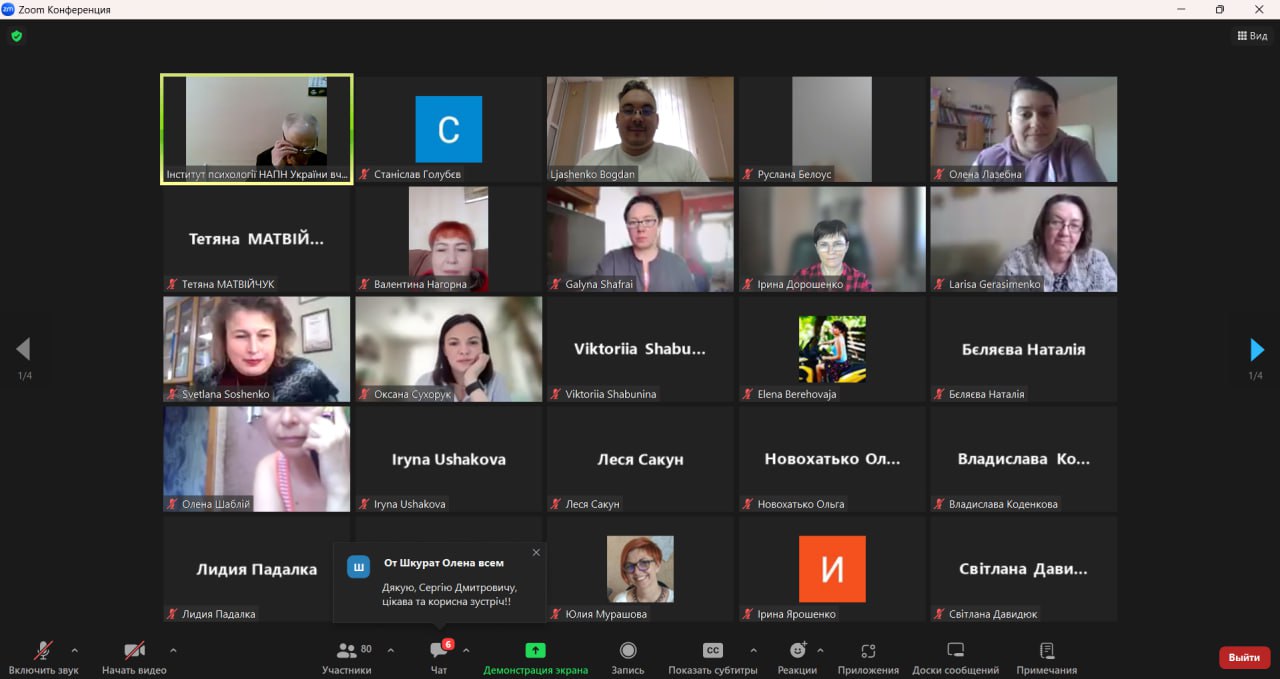
Task: Select Viktoriia Shabunina participant tile
Action: click(x=640, y=349)
